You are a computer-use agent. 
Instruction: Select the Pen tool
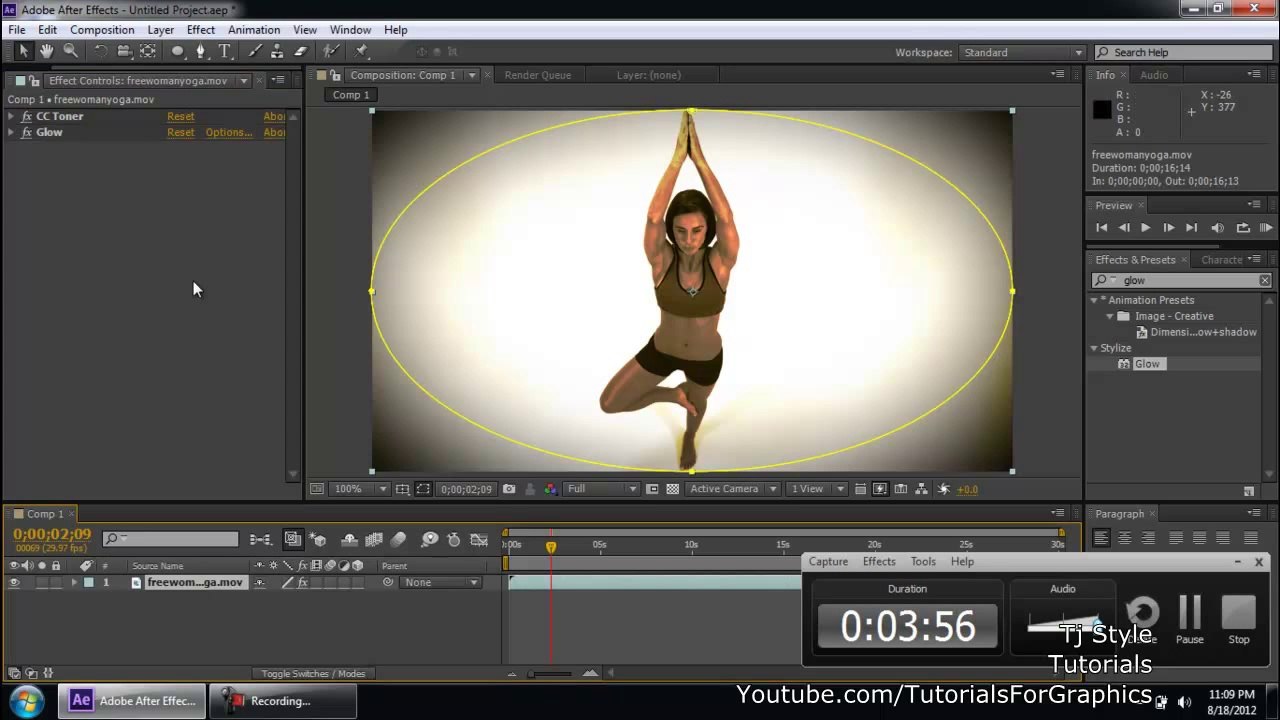click(201, 51)
